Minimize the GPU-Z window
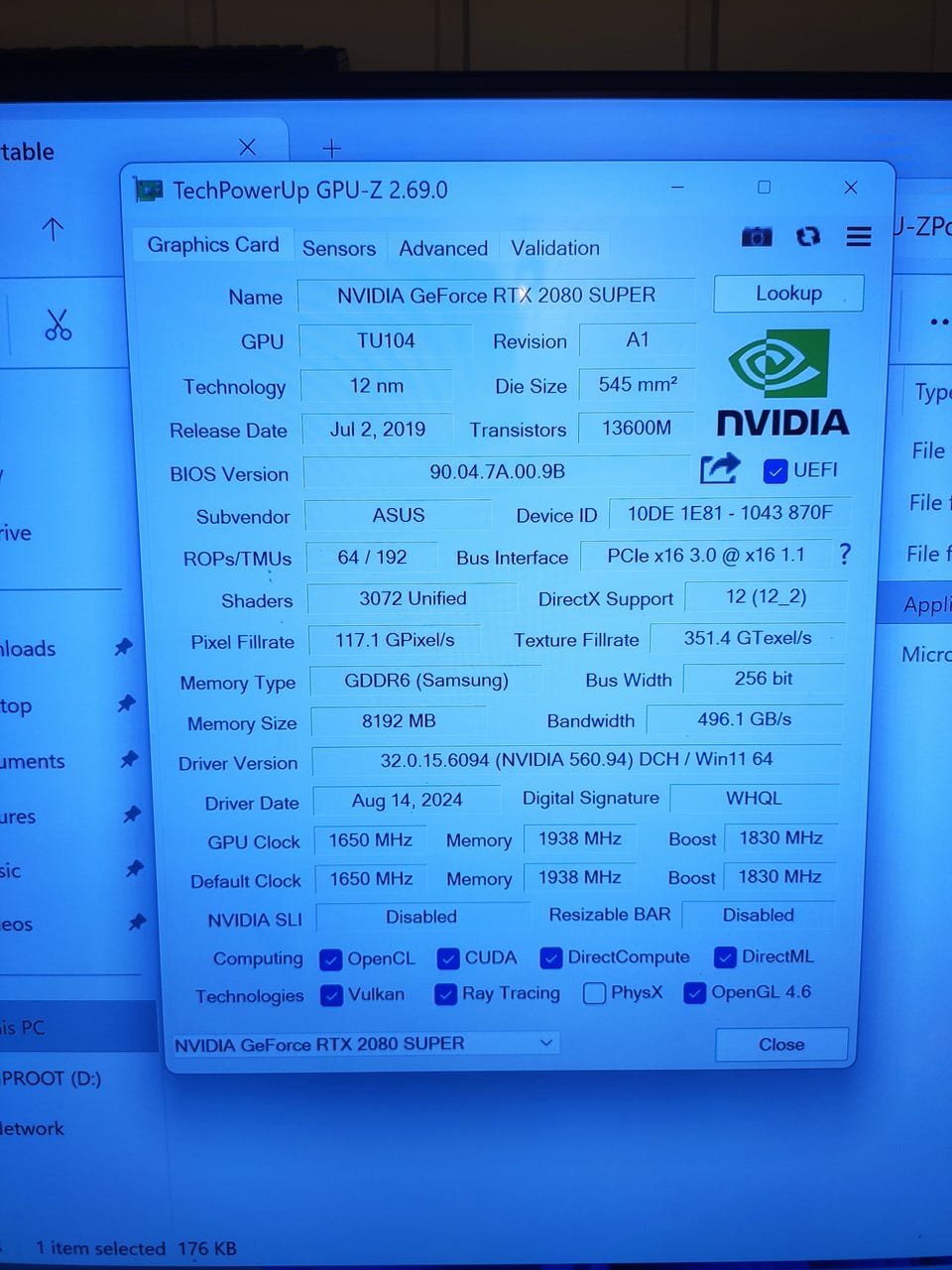This screenshot has width=952, height=1270. (678, 188)
